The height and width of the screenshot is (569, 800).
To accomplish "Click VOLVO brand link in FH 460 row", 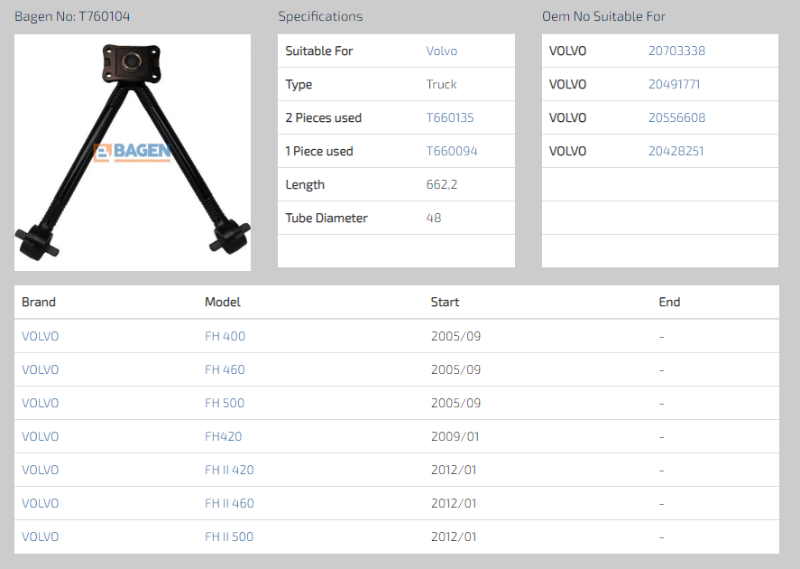I will [x=40, y=369].
